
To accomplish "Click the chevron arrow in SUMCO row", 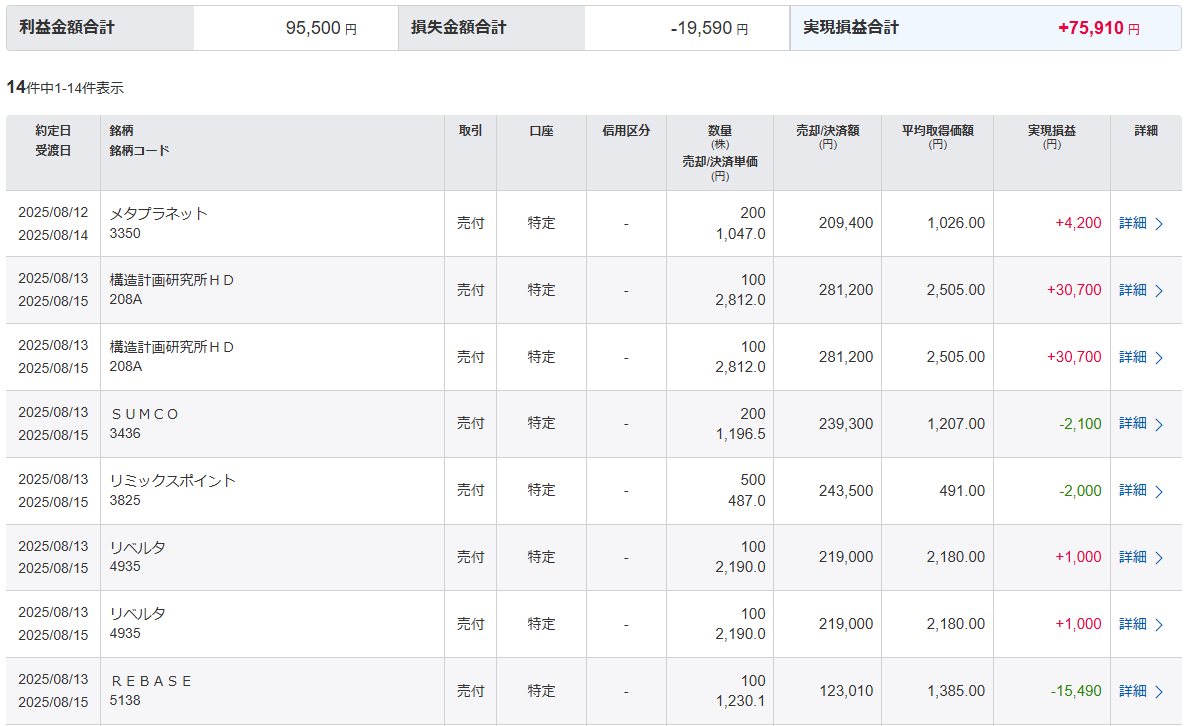I will tap(1159, 424).
